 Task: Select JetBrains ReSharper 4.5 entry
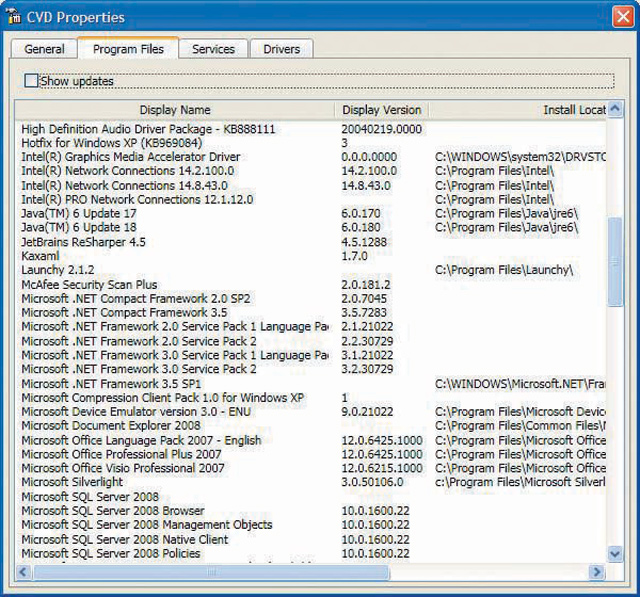(83, 242)
